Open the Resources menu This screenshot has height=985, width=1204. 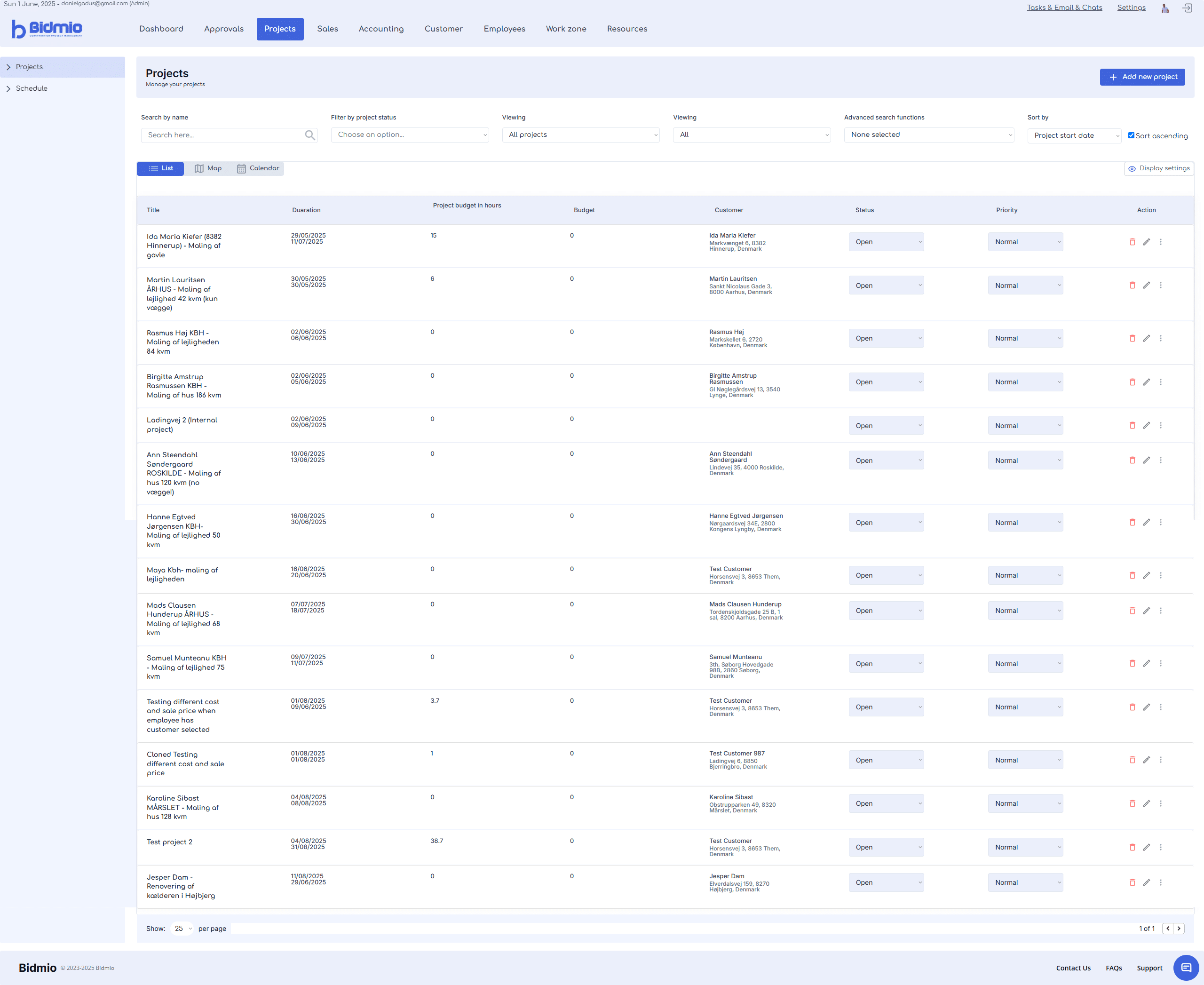point(626,29)
